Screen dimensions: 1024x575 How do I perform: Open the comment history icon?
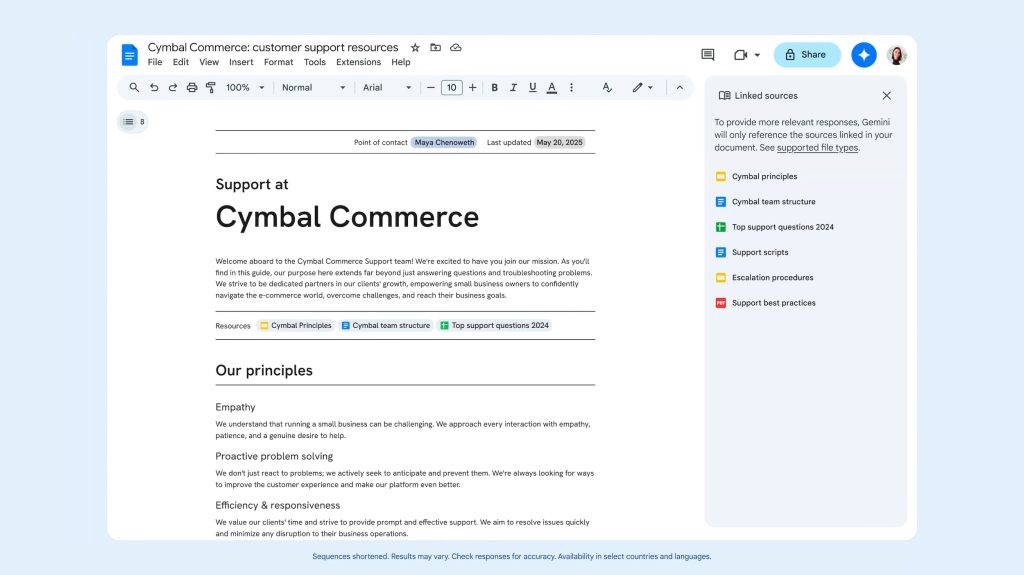[708, 55]
